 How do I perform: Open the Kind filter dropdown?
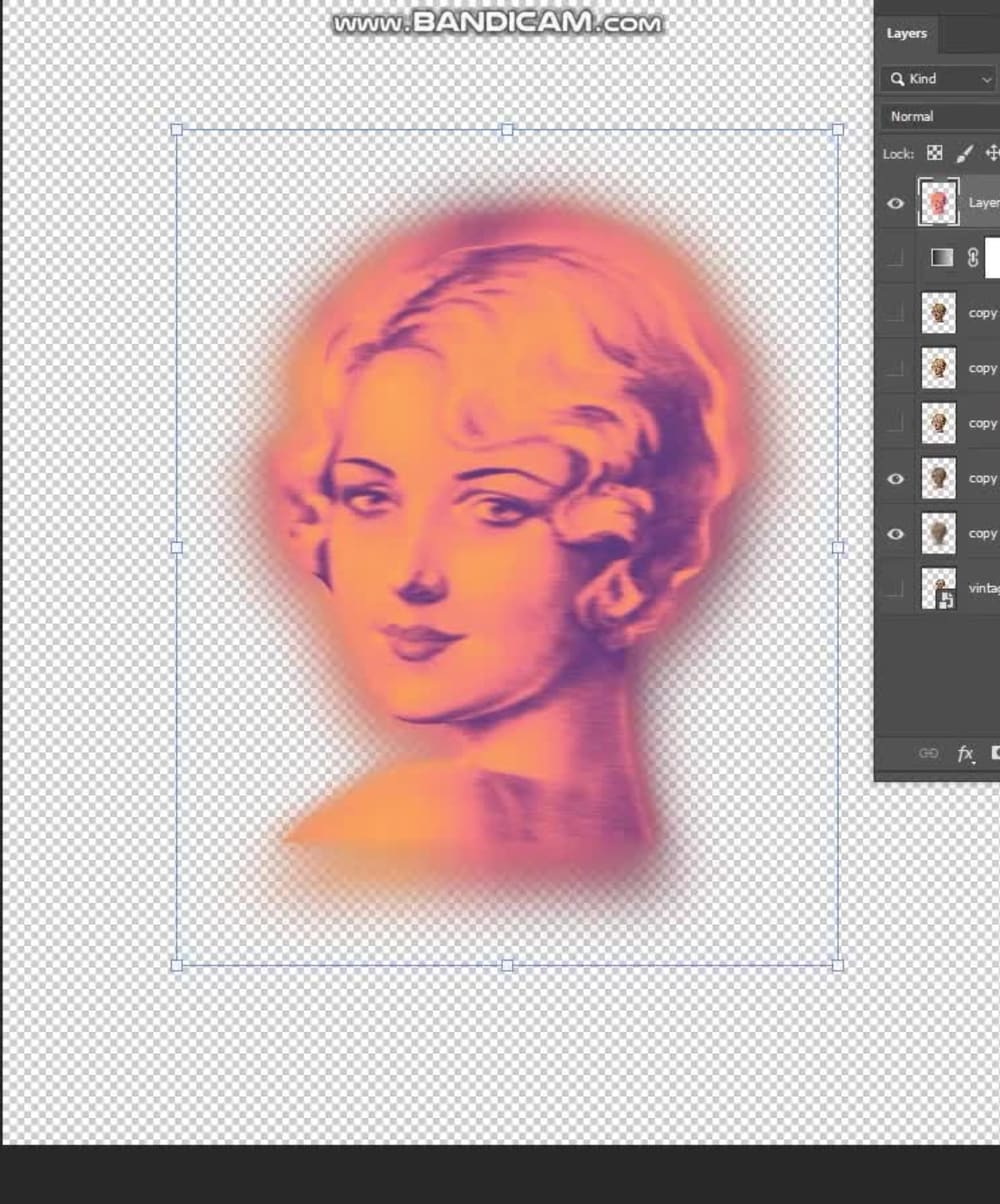coord(940,79)
